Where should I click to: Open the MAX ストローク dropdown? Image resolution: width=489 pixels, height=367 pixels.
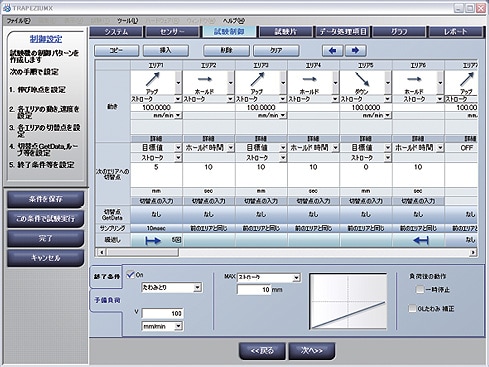pyautogui.click(x=296, y=277)
